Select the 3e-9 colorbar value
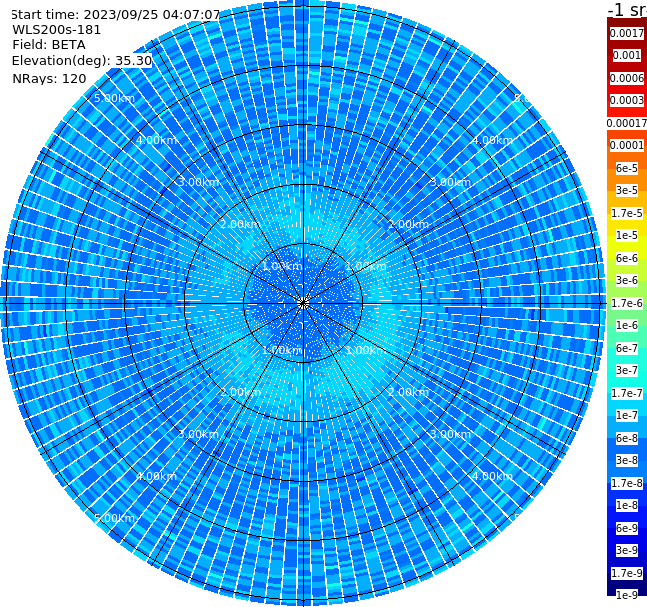The width and height of the screenshot is (647, 607). pyautogui.click(x=627, y=550)
